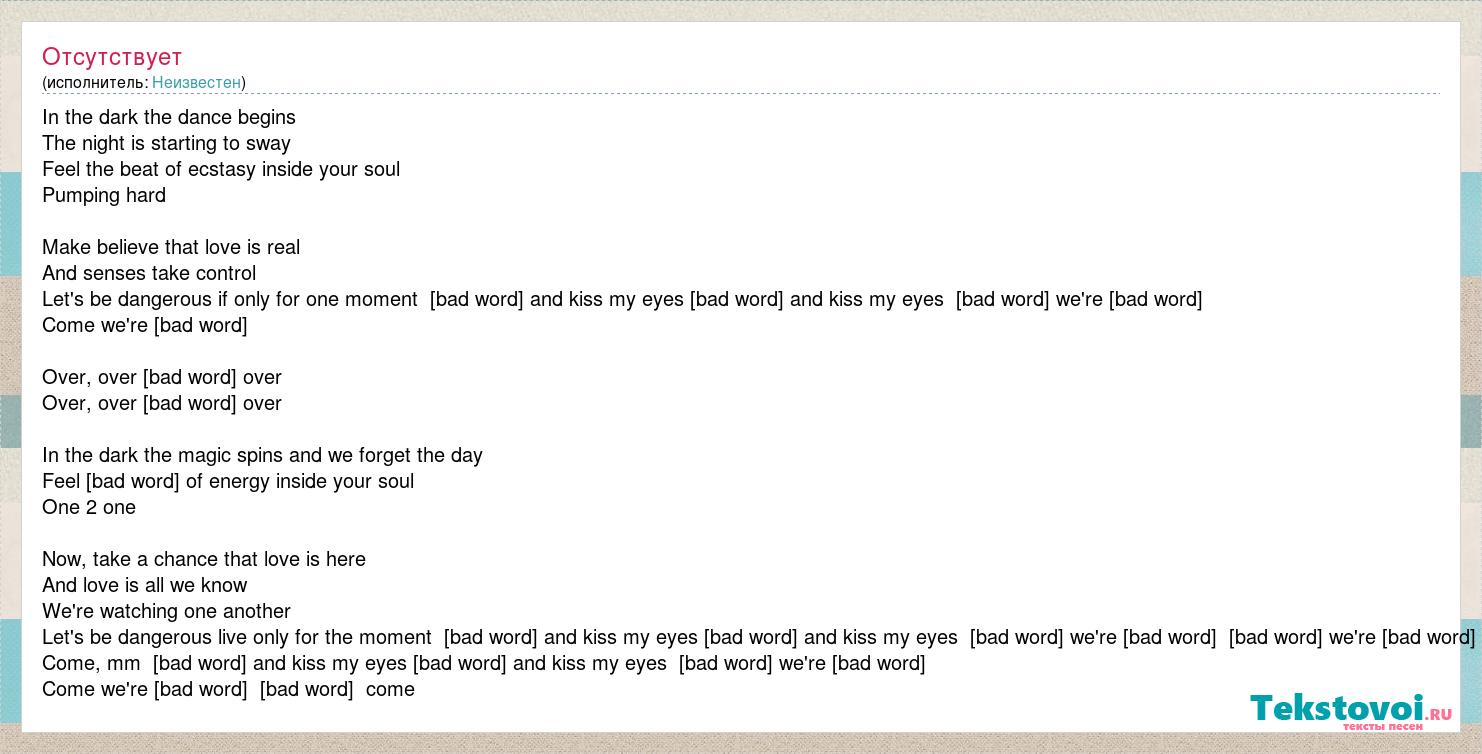The height and width of the screenshot is (754, 1482).
Task: Click the 'Pumping hard' lyric line
Action: click(104, 195)
